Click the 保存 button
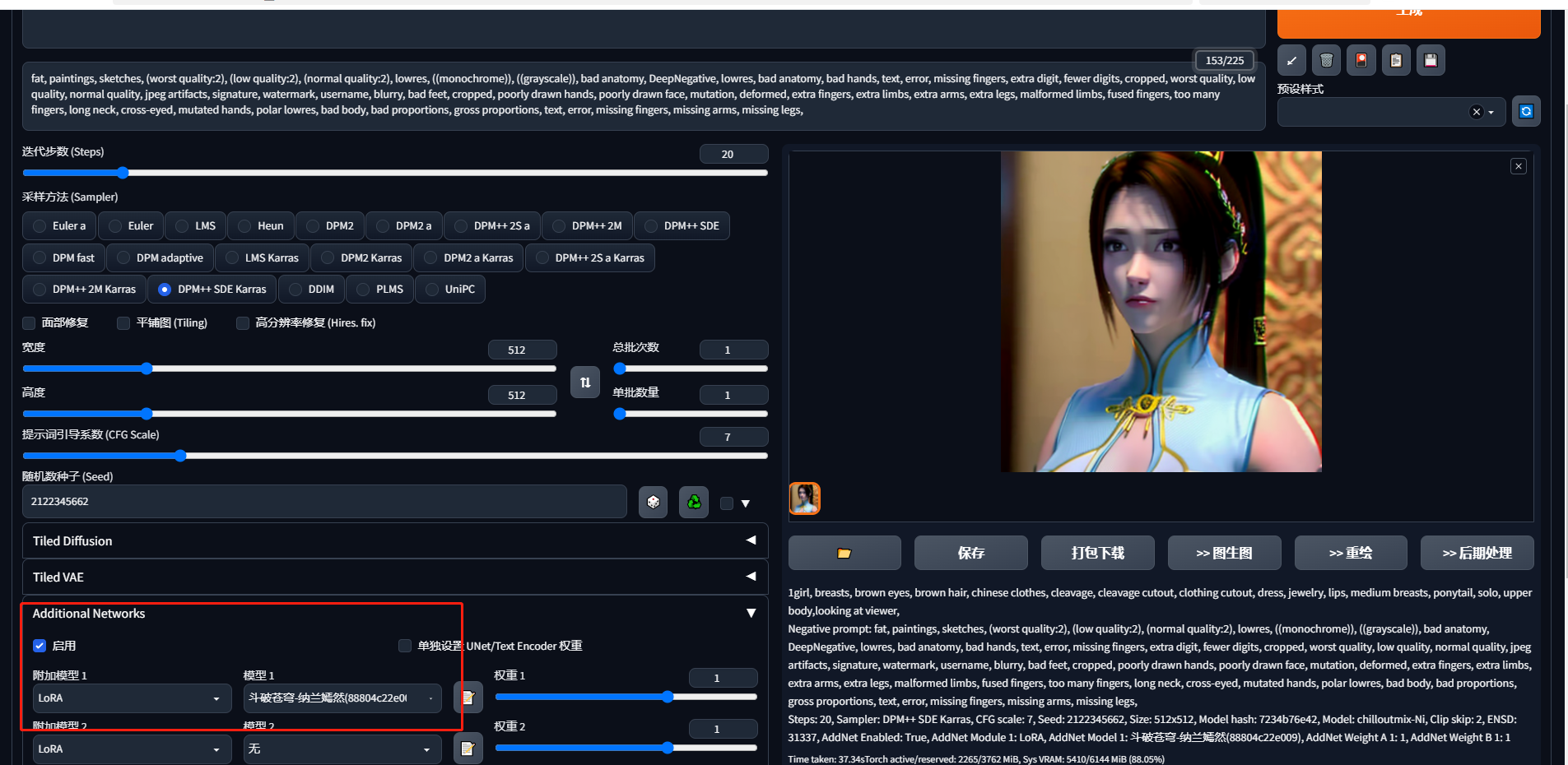Viewport: 1568px width, 765px height. (971, 553)
